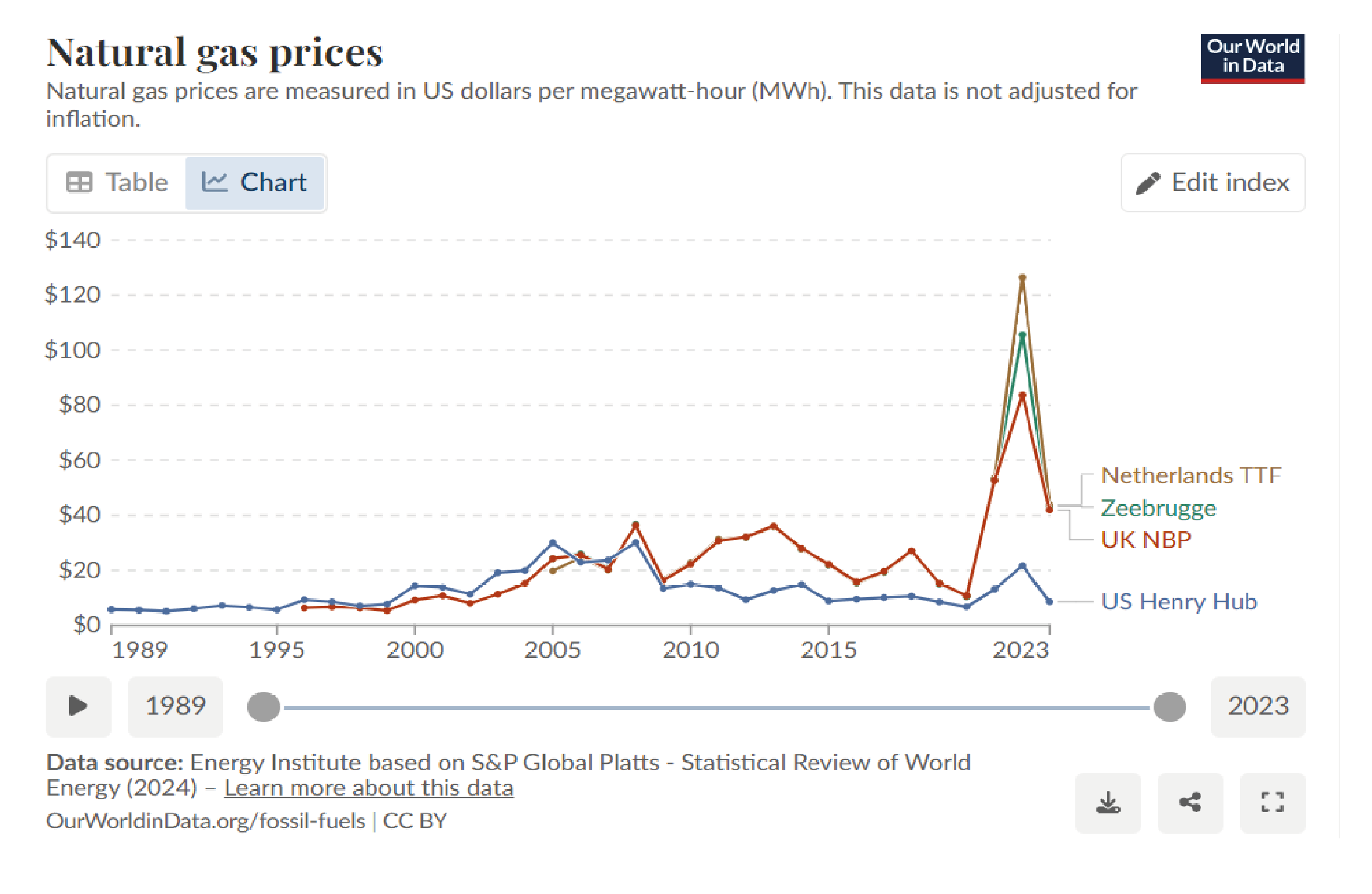Click the download chart icon
Image resolution: width=1372 pixels, height=894 pixels.
(x=1108, y=802)
